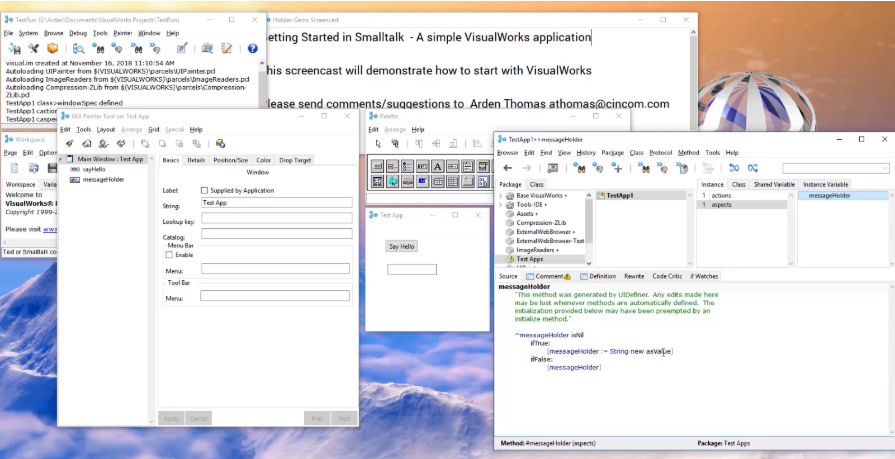
Task: Click in the String input field
Action: pyautogui.click(x=277, y=203)
